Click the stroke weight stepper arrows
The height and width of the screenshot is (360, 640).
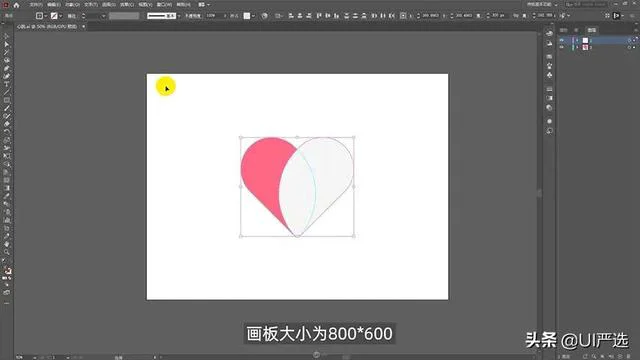click(84, 16)
